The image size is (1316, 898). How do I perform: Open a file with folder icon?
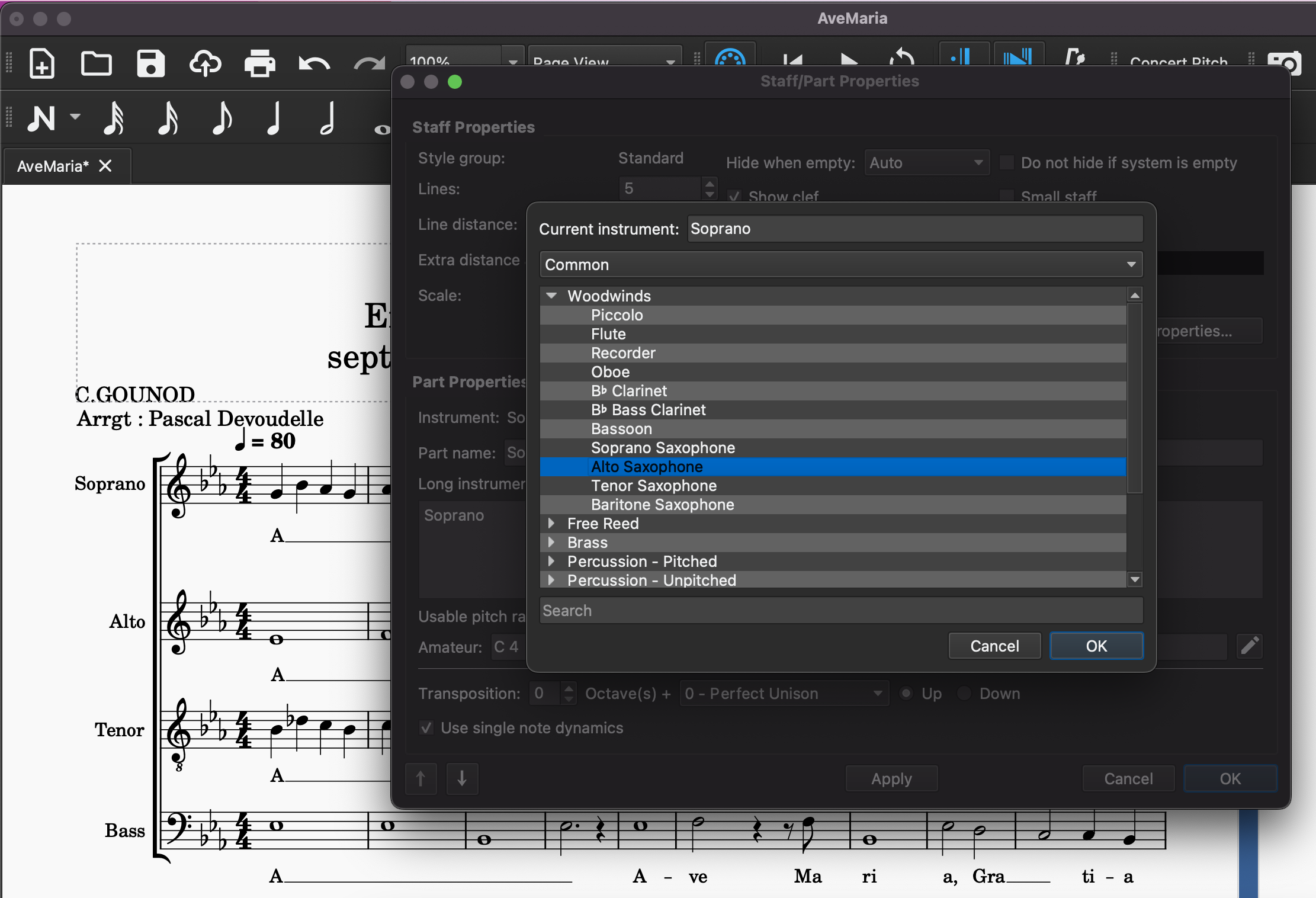96,63
